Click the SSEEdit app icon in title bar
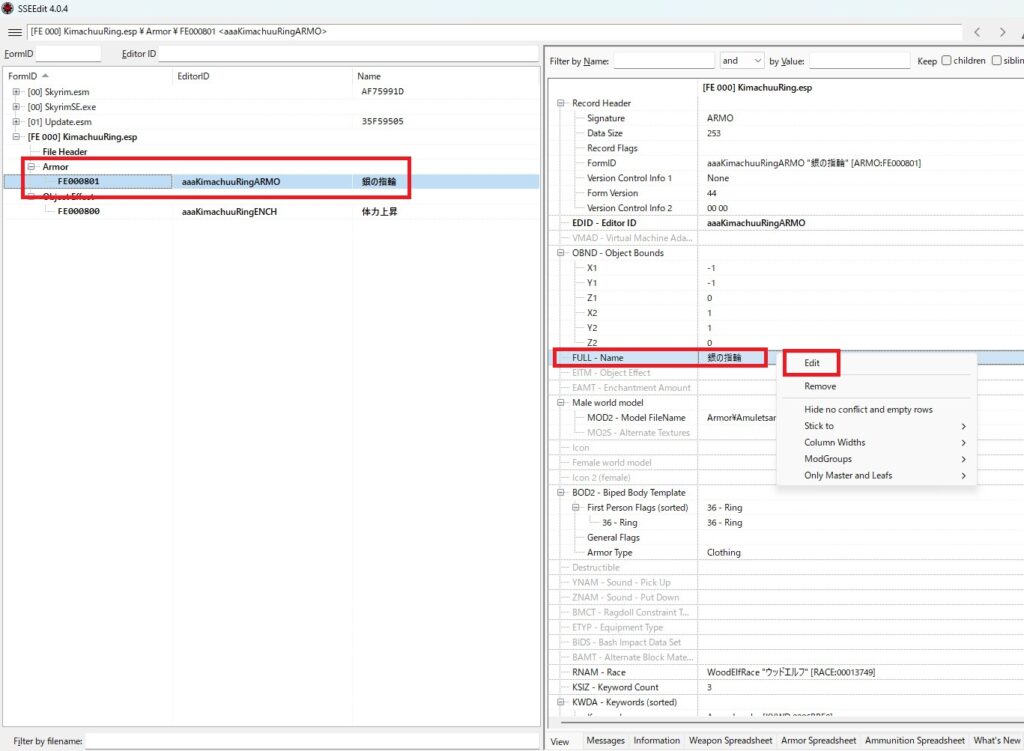1024x751 pixels. pyautogui.click(x=8, y=8)
